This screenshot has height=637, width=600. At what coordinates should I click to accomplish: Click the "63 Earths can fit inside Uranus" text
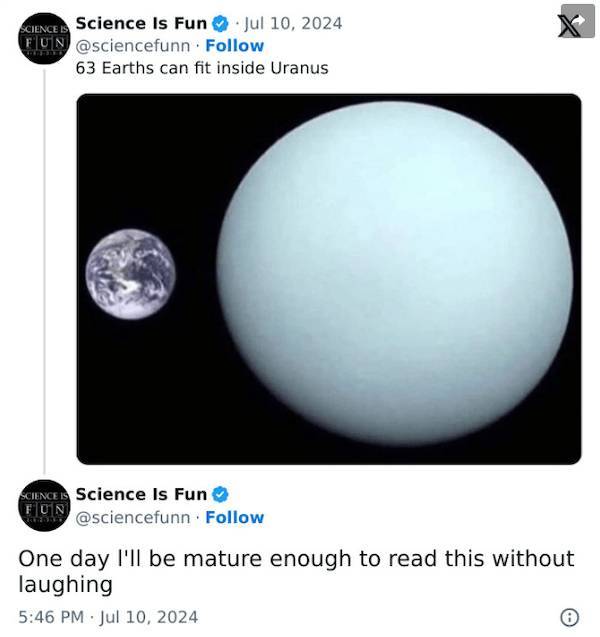[x=201, y=68]
